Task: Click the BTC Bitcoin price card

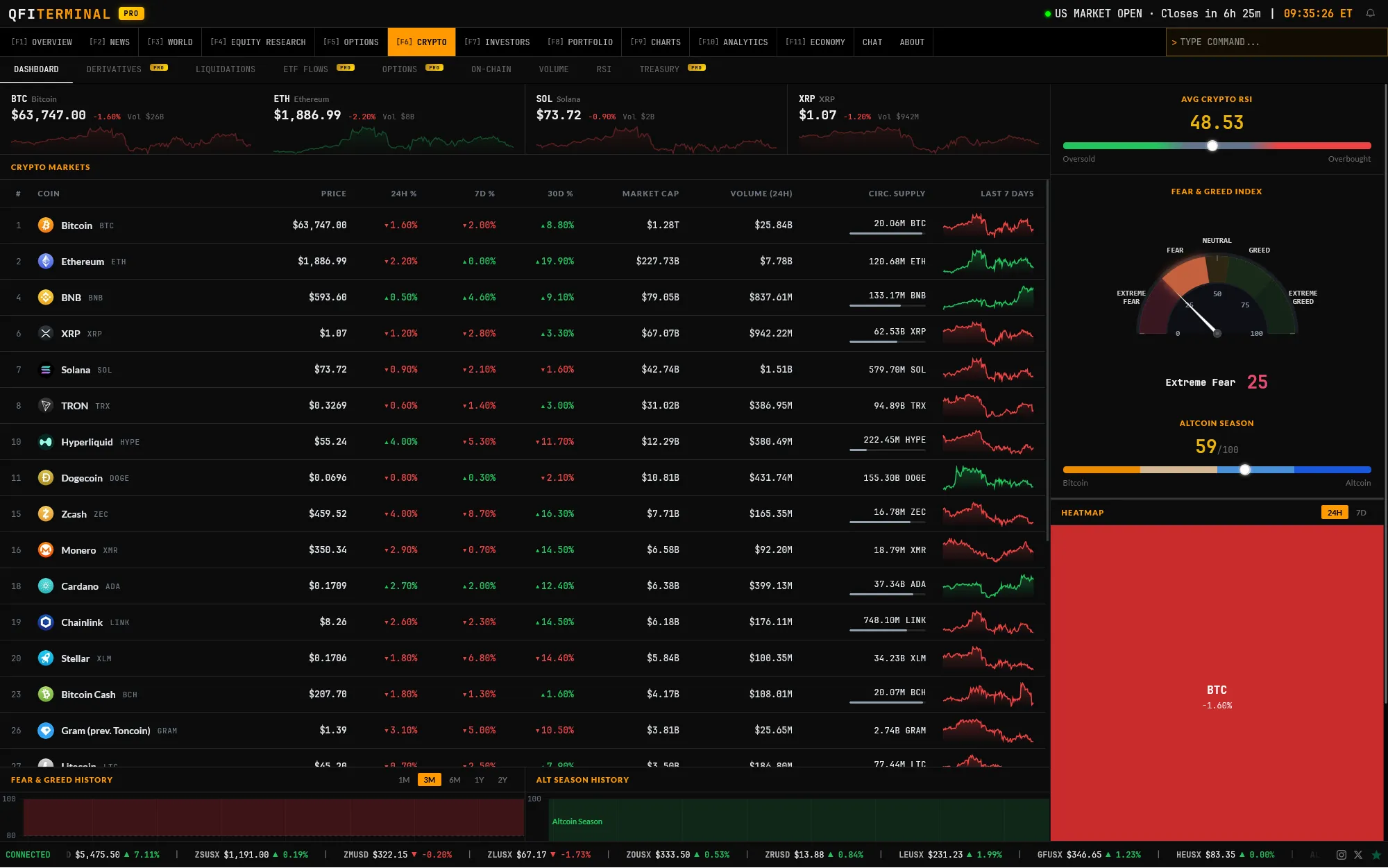Action: click(131, 119)
